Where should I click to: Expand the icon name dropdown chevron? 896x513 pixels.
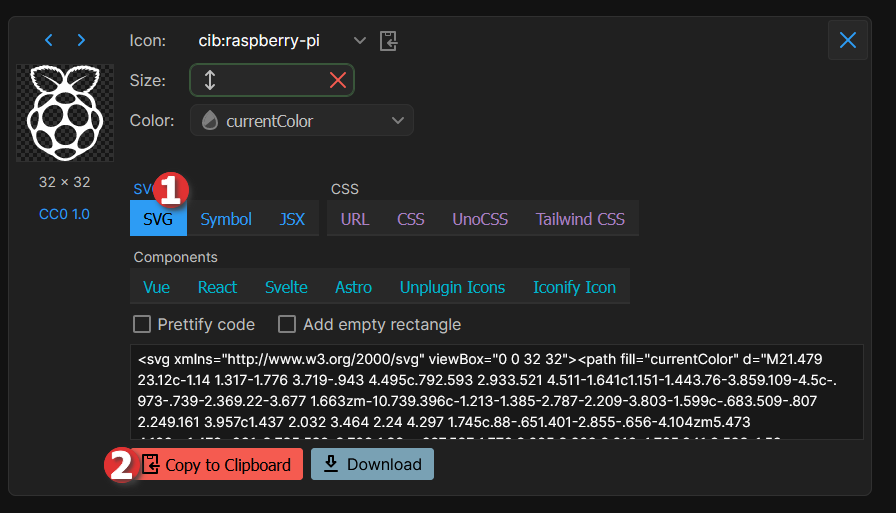pyautogui.click(x=360, y=41)
